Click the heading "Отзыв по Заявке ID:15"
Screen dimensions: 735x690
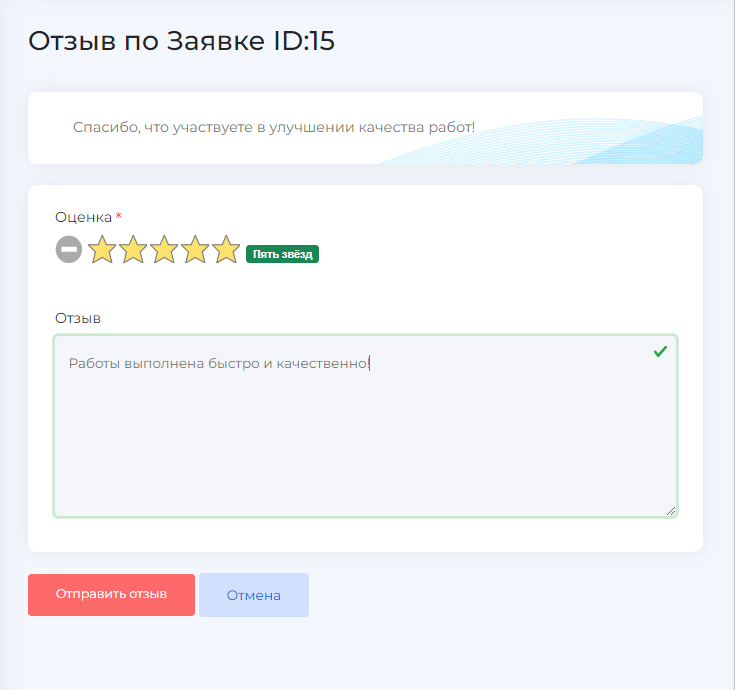[181, 41]
